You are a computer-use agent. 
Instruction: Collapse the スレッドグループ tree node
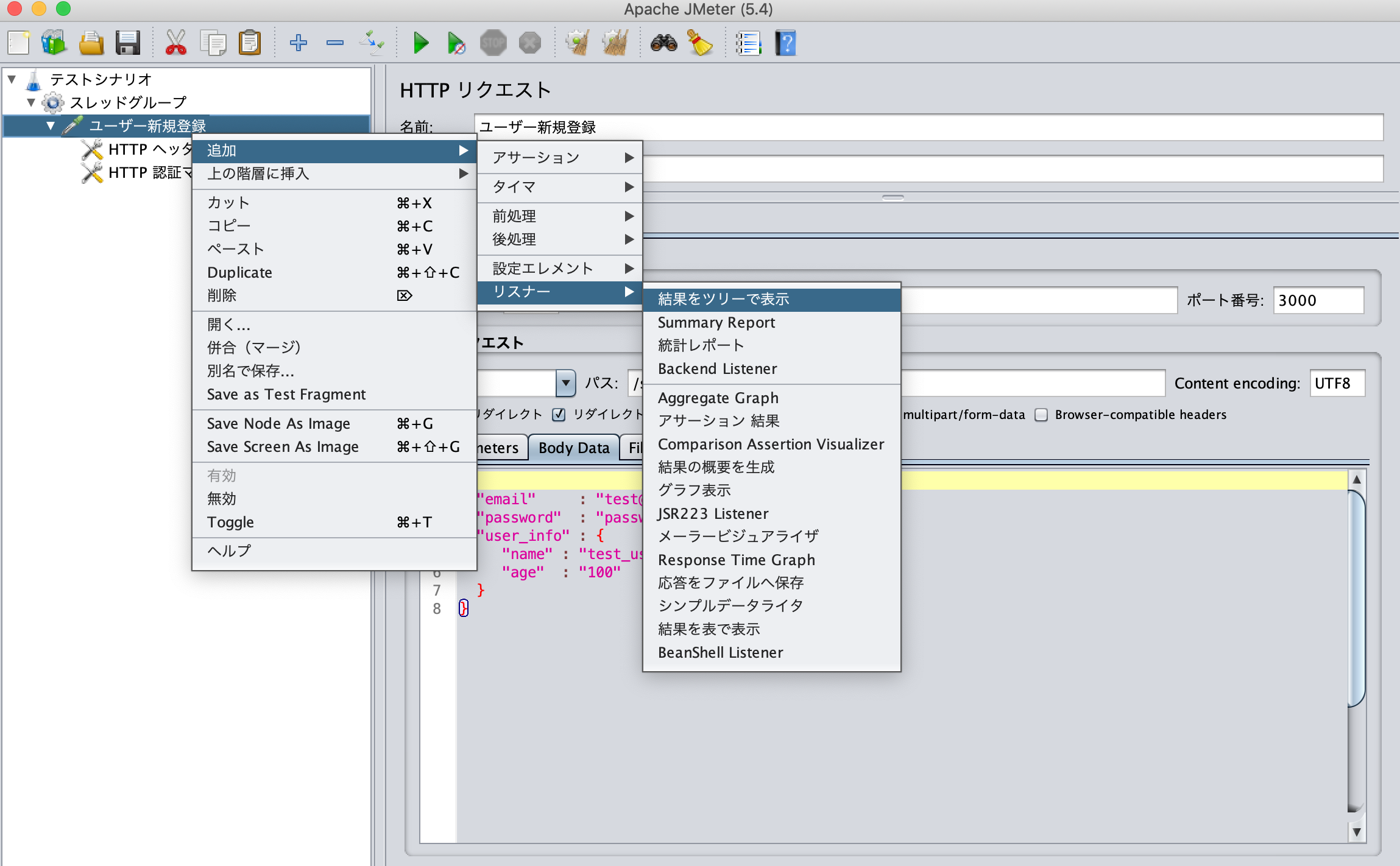[31, 102]
